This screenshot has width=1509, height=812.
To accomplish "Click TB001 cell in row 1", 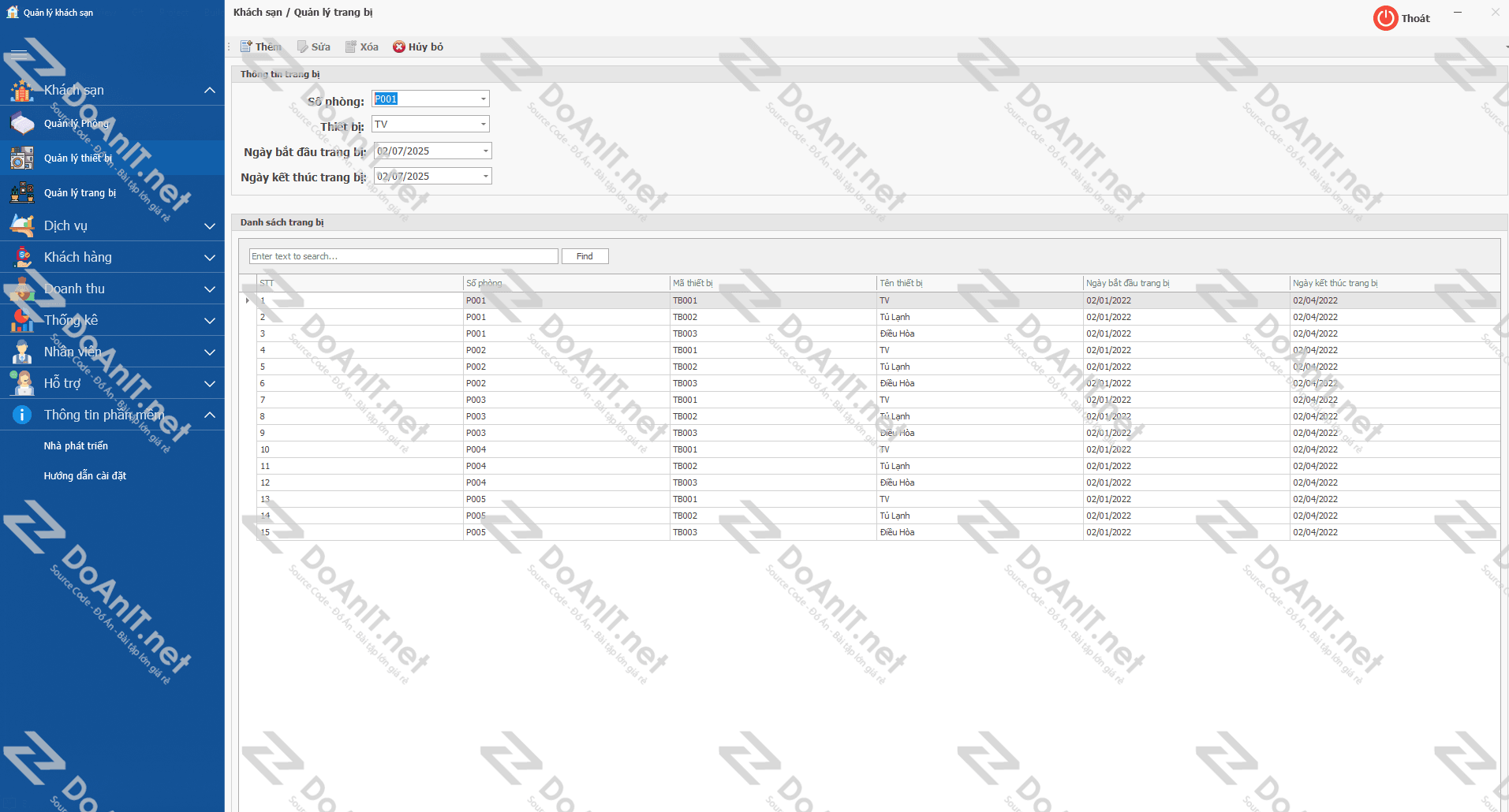I will [x=773, y=300].
